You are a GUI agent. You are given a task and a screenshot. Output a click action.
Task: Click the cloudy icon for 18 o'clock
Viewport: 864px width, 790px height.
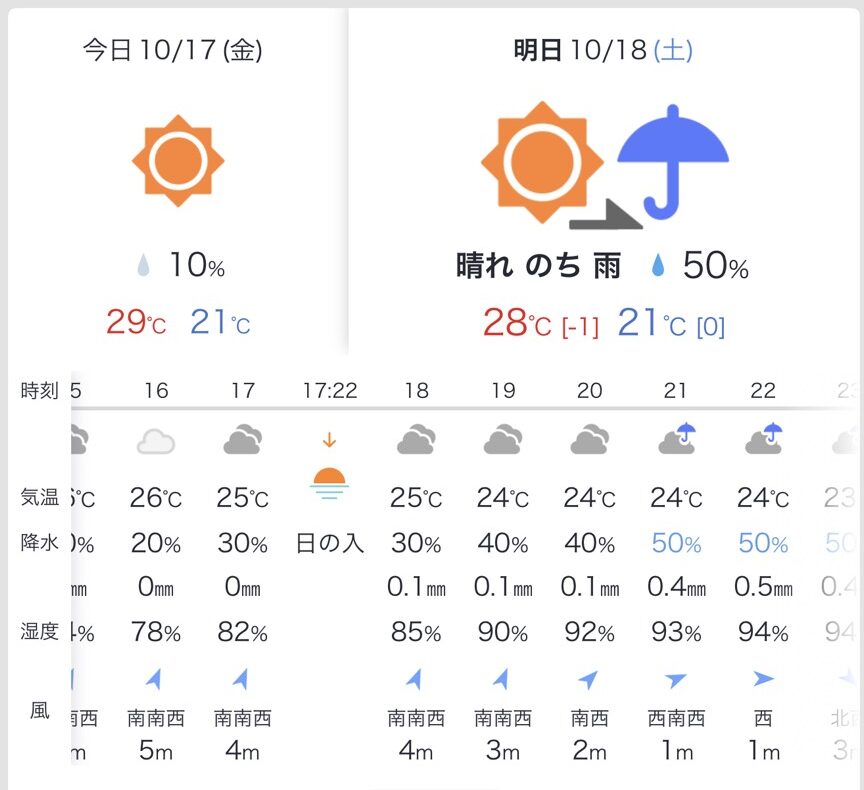(416, 440)
